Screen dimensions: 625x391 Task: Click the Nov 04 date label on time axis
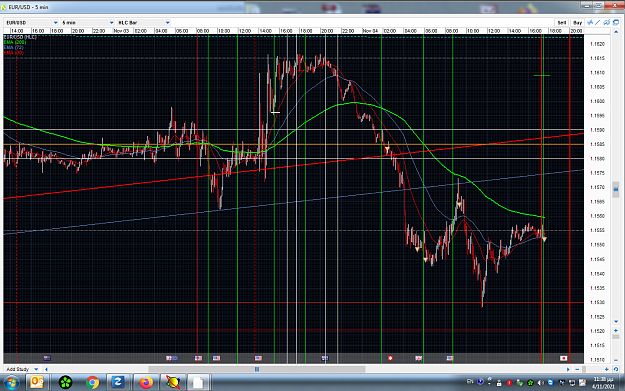coord(370,31)
